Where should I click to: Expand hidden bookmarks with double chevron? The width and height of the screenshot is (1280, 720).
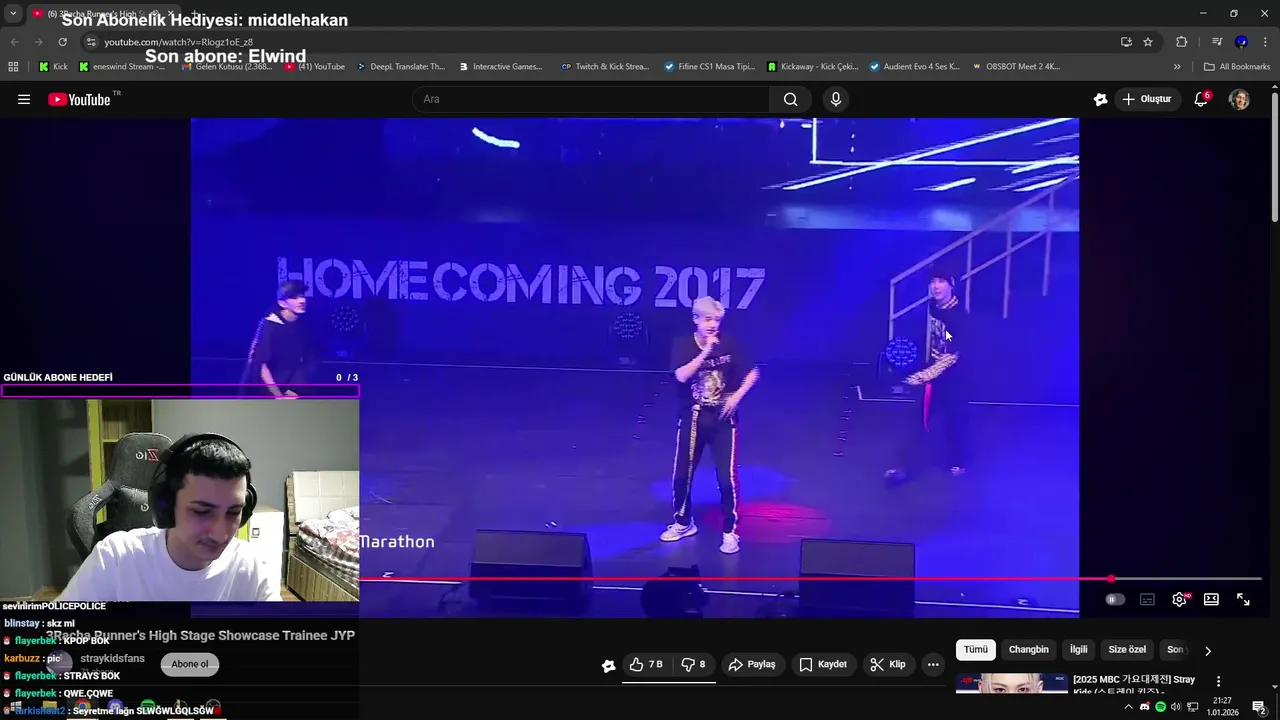pos(1177,67)
